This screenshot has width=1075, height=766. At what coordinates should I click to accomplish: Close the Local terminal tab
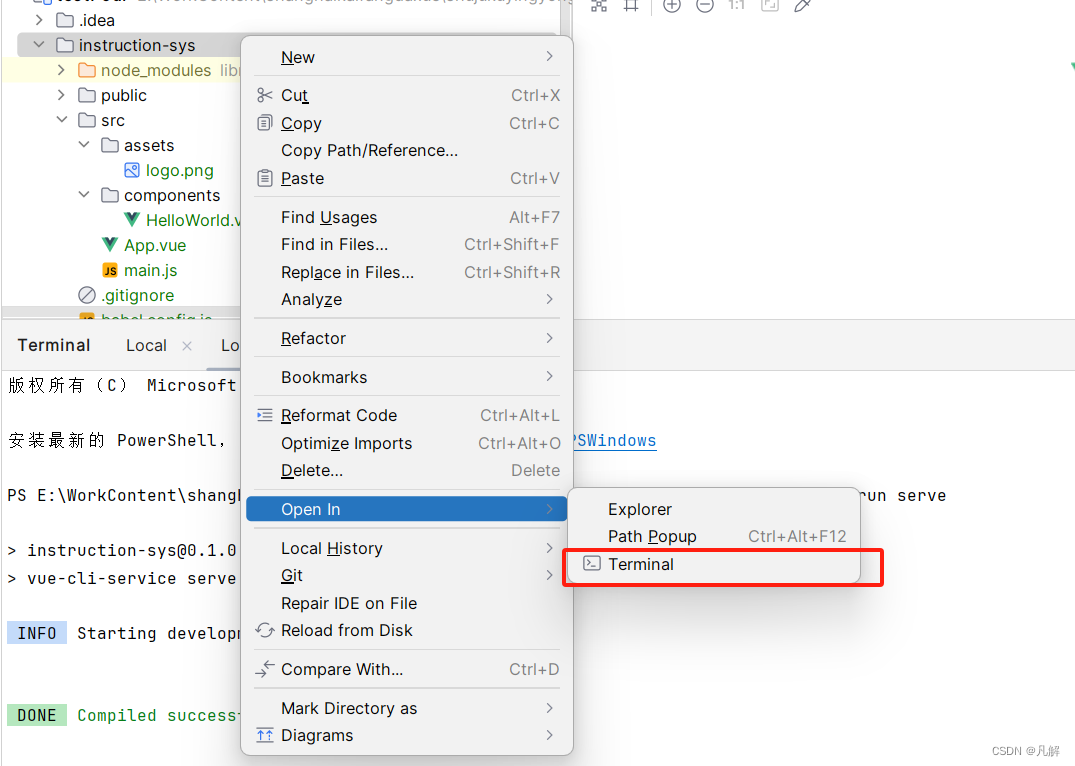tap(186, 346)
